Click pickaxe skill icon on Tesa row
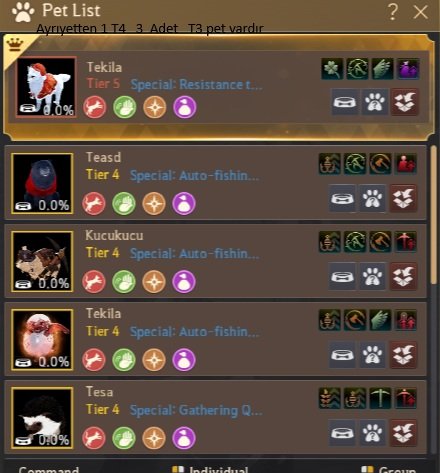The width and height of the screenshot is (440, 473). coord(380,398)
